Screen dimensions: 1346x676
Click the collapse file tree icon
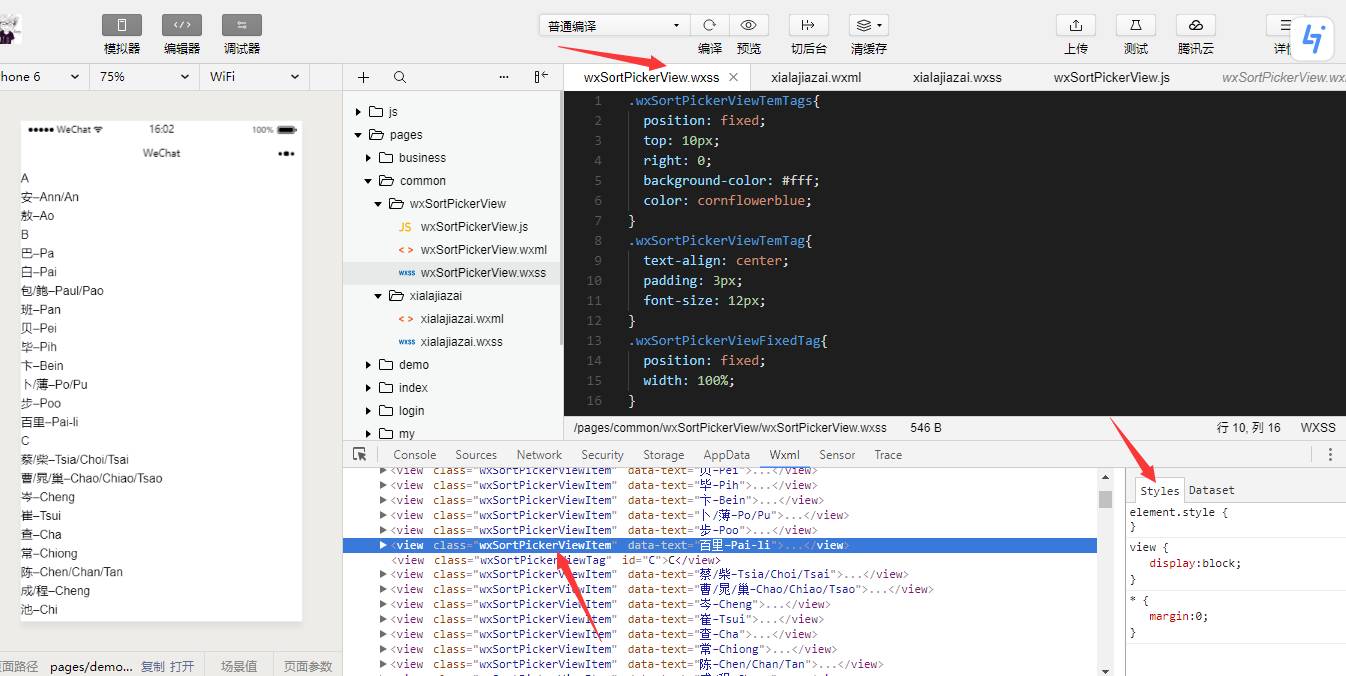(x=541, y=77)
